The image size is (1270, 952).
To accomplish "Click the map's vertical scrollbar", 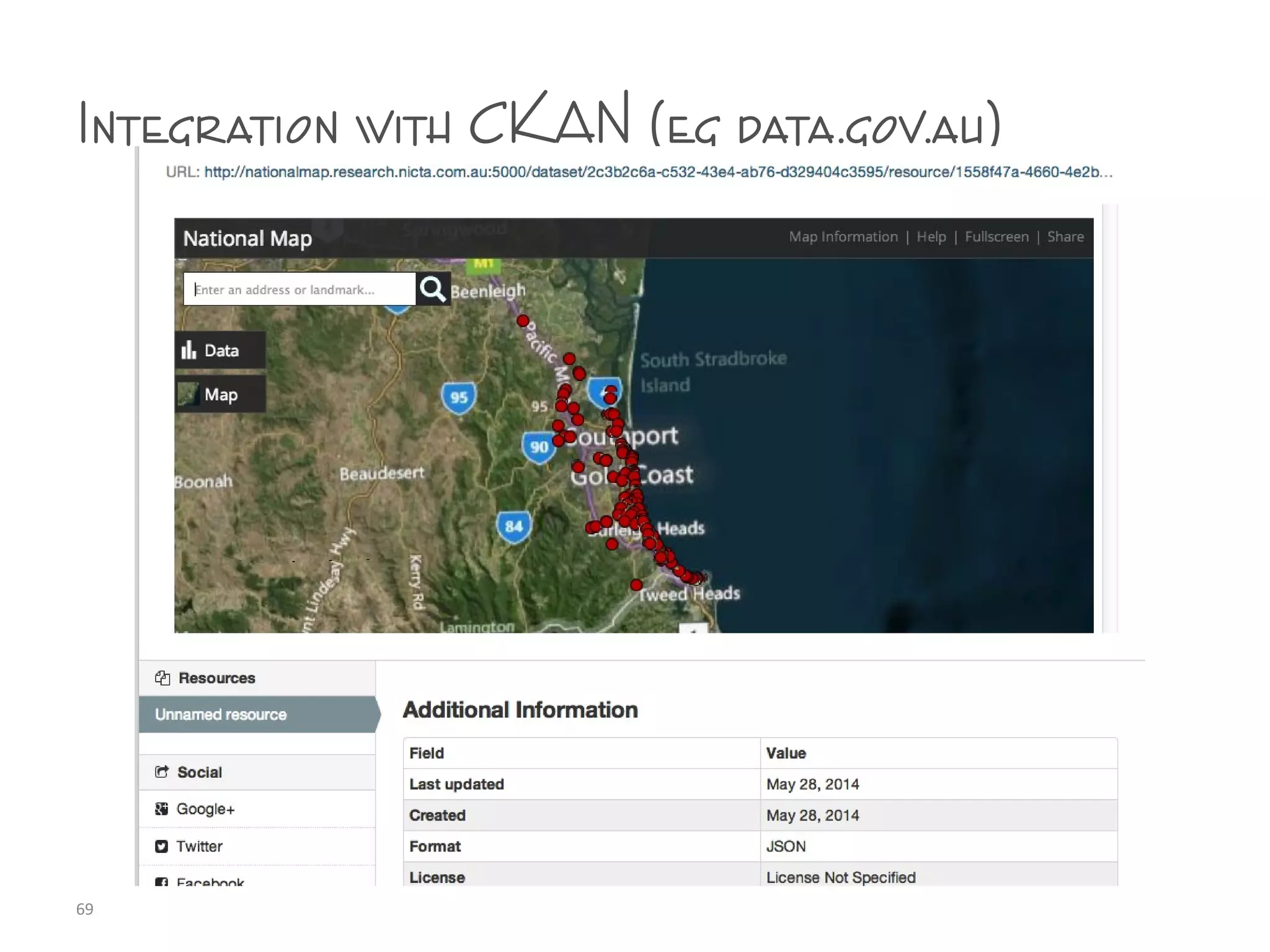I will [1109, 418].
